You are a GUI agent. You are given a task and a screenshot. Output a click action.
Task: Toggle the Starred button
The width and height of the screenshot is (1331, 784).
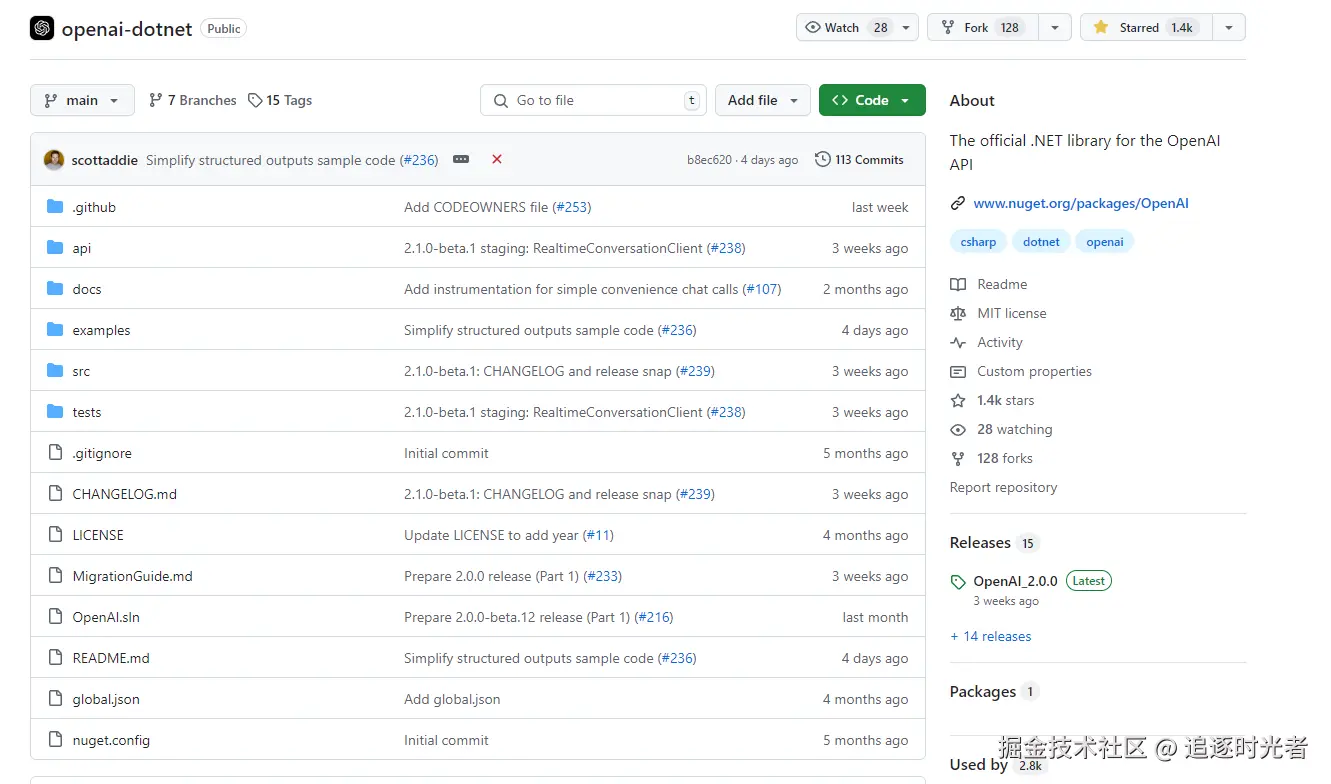pyautogui.click(x=1147, y=28)
